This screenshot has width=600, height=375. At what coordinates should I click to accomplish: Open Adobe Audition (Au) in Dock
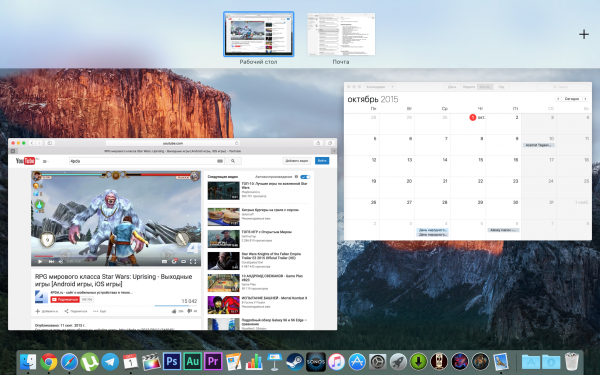pyautogui.click(x=192, y=362)
